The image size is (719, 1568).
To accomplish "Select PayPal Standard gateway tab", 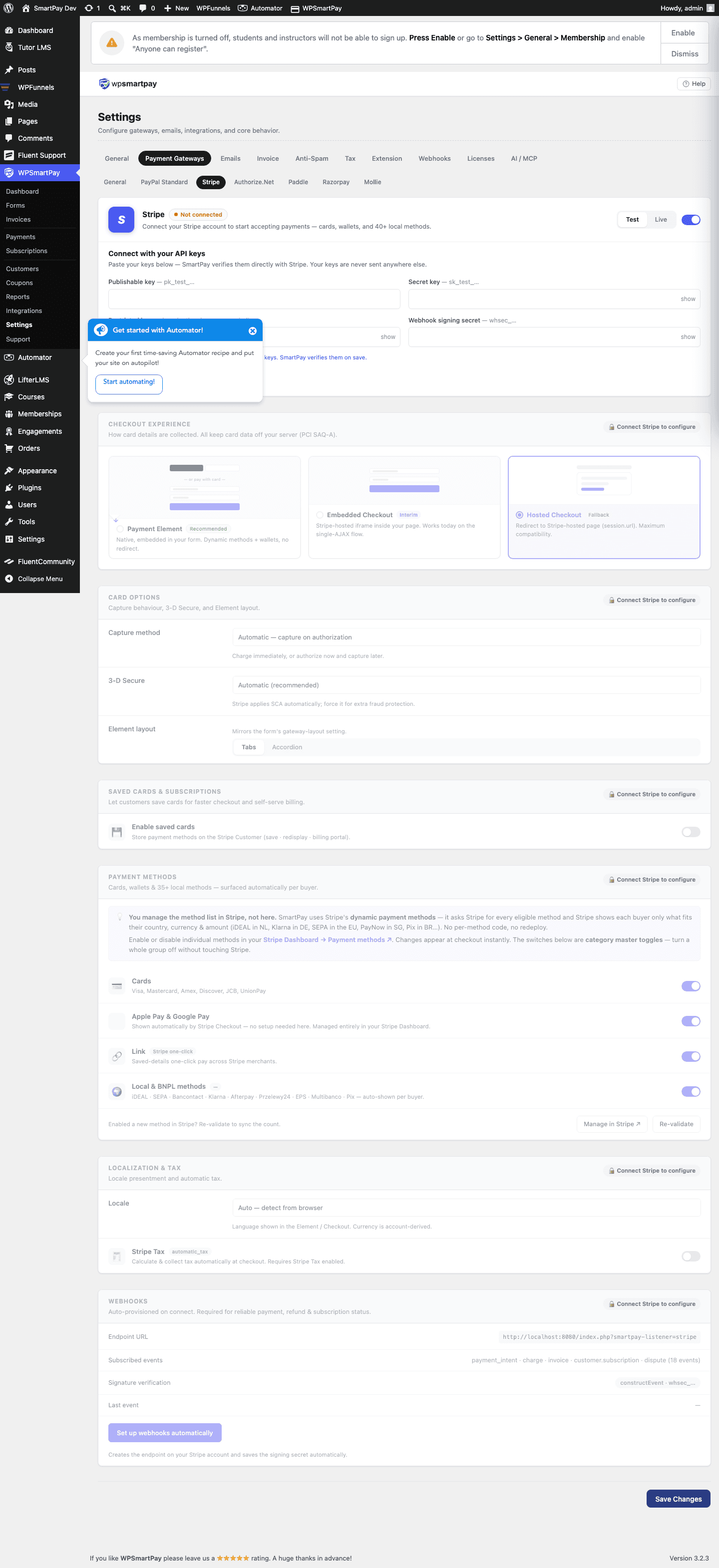I will coord(164,182).
